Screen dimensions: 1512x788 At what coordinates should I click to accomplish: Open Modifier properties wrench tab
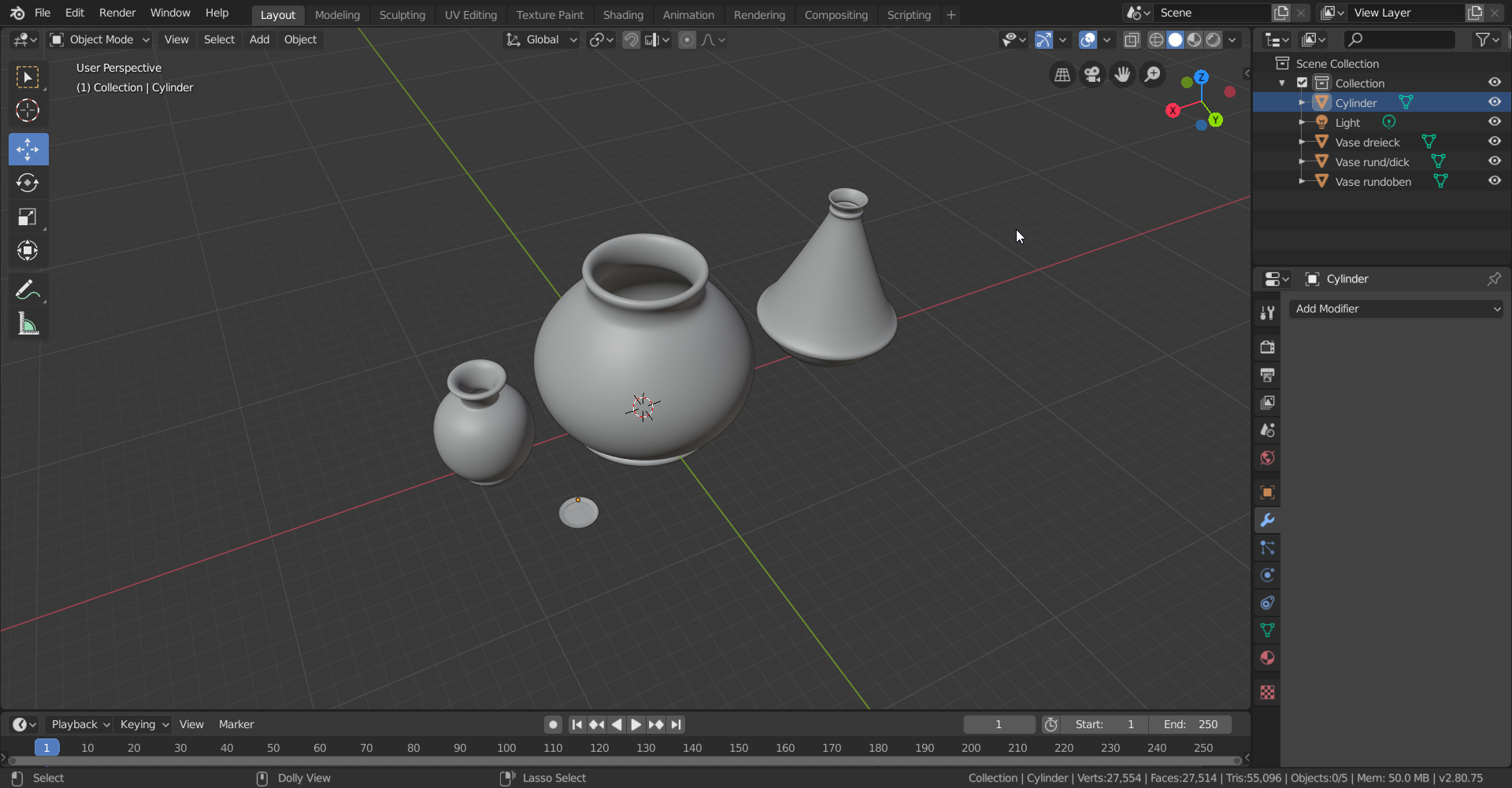1267,520
